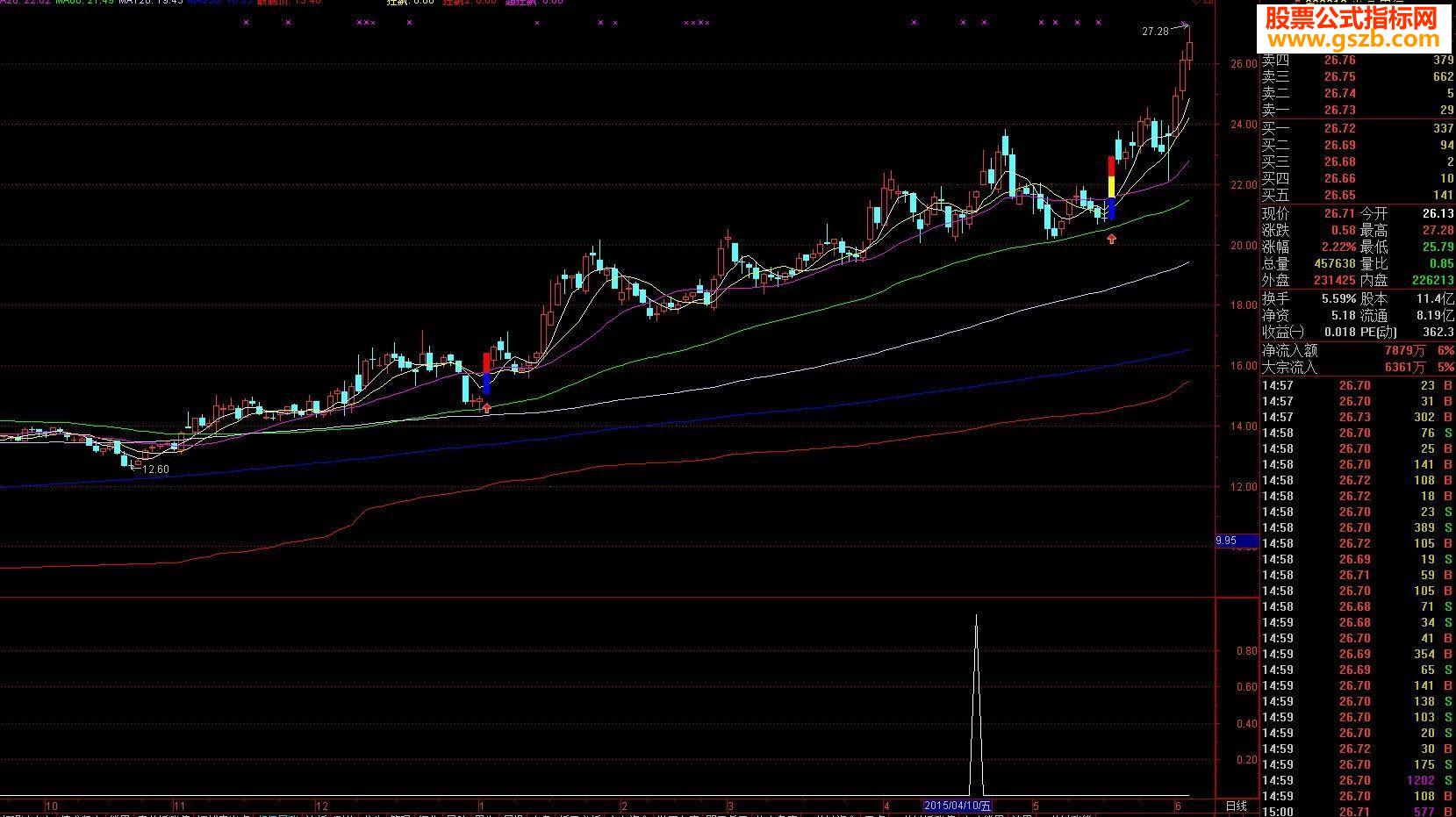Click the 换手 5.59% value
The image size is (1456, 817).
pos(1338,299)
